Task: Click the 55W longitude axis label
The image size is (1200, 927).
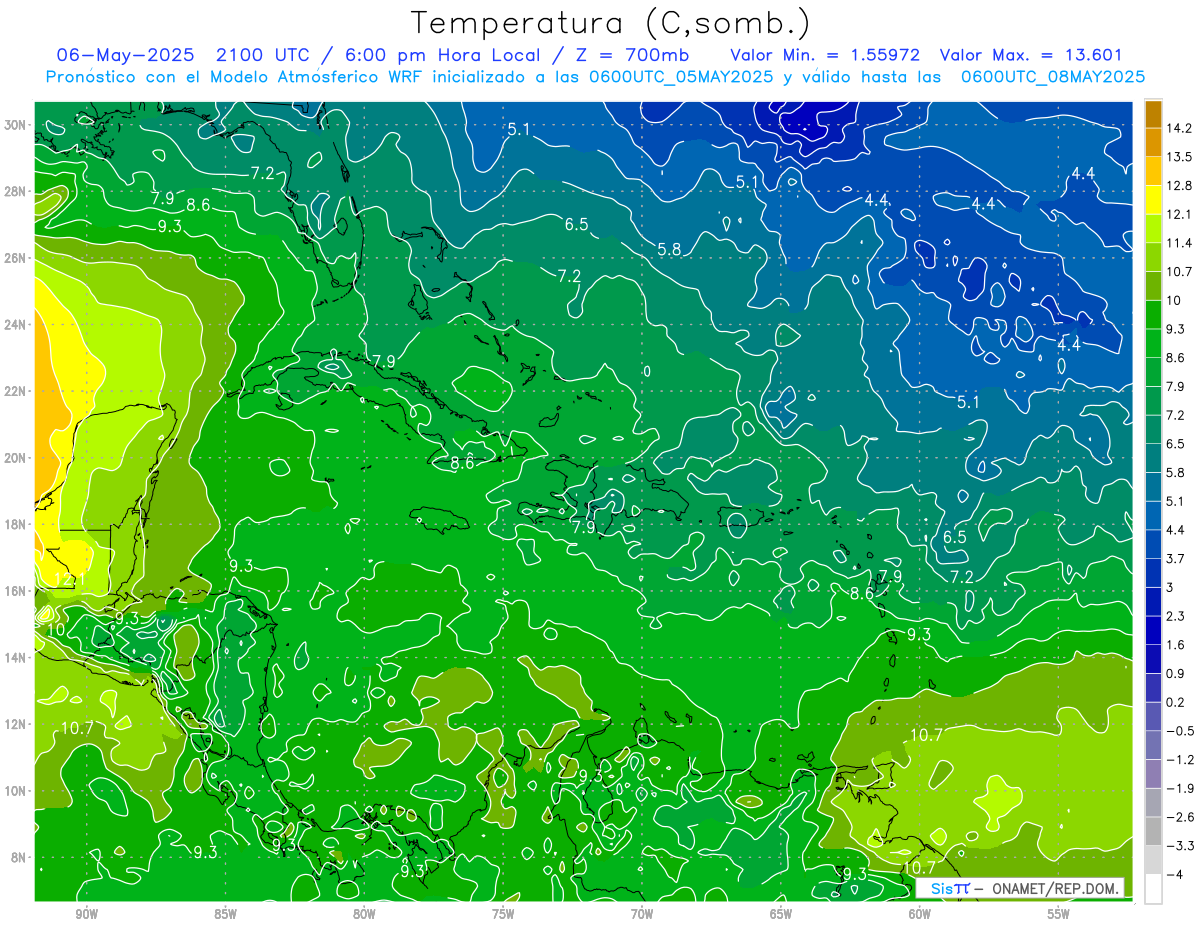Action: (1058, 914)
